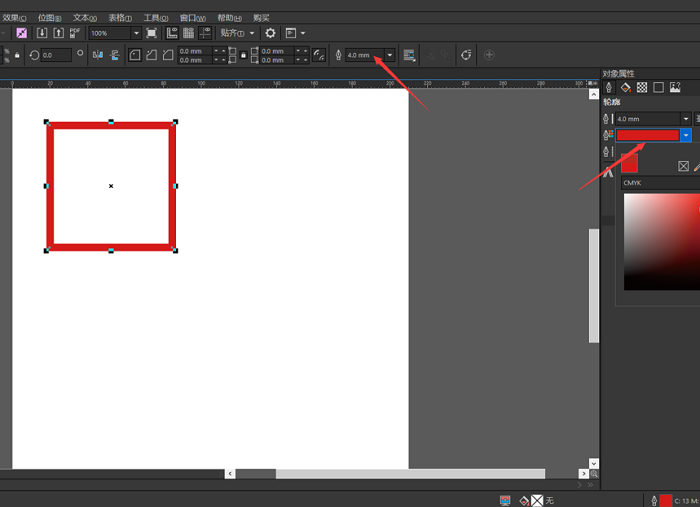700x507 pixels.
Task: Open the Fill tab in object properties
Action: tap(625, 88)
